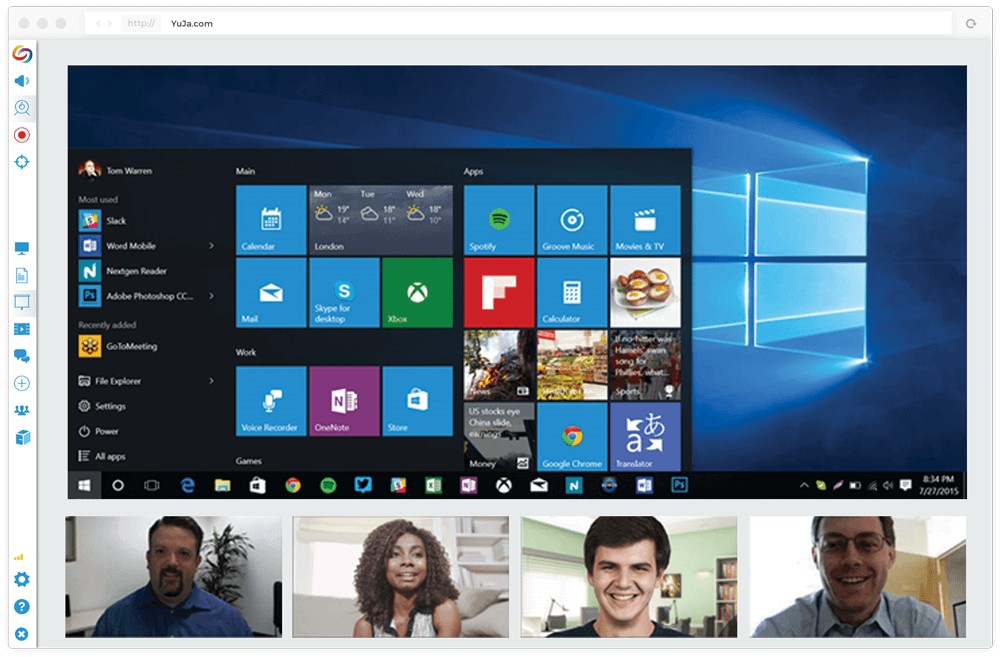Image resolution: width=1000 pixels, height=657 pixels.
Task: Show hidden tray icons arrow
Action: point(804,485)
